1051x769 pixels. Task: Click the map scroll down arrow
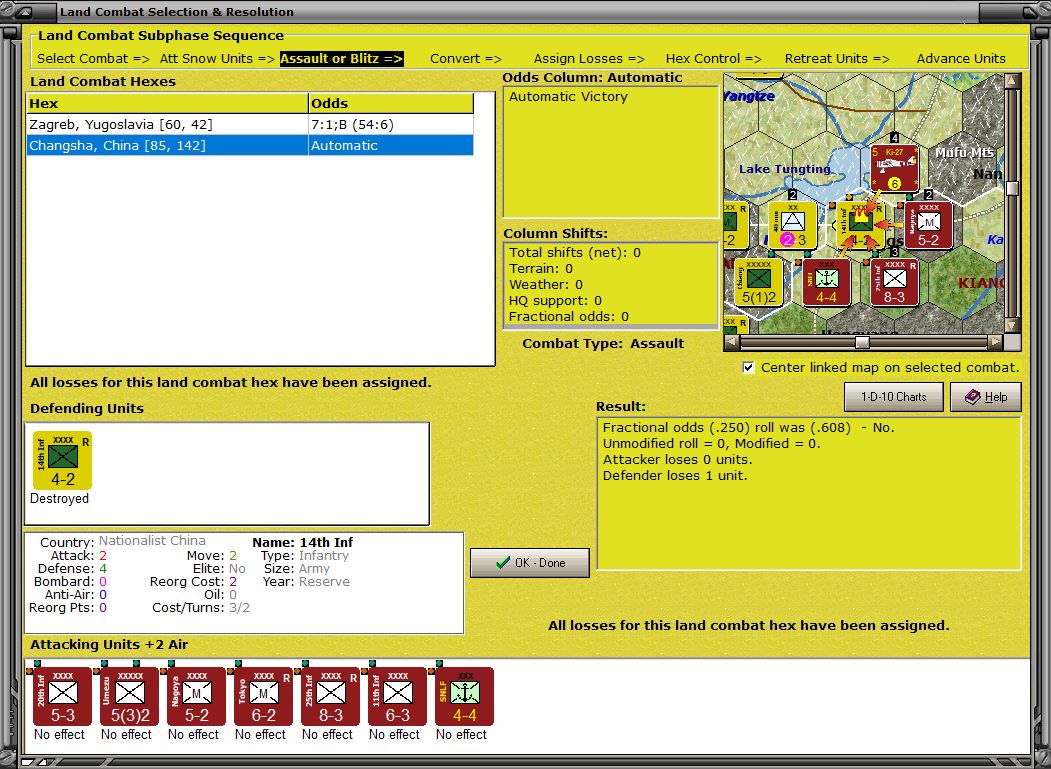(x=1013, y=325)
